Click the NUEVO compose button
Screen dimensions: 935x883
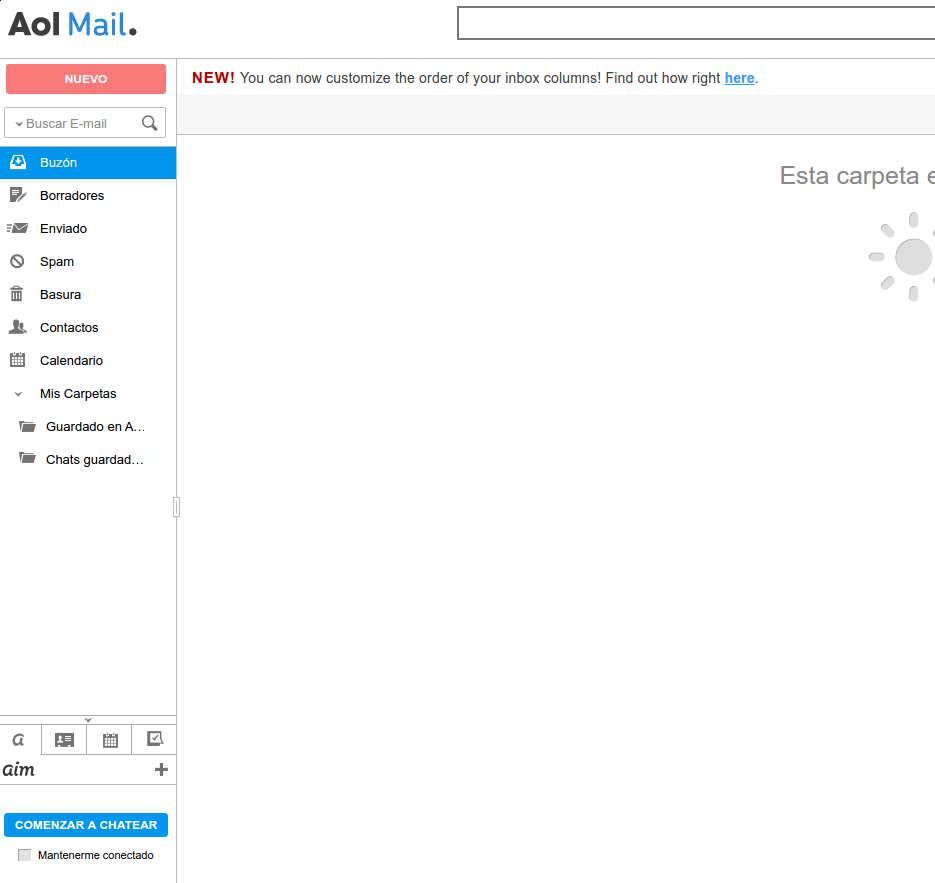pyautogui.click(x=86, y=79)
